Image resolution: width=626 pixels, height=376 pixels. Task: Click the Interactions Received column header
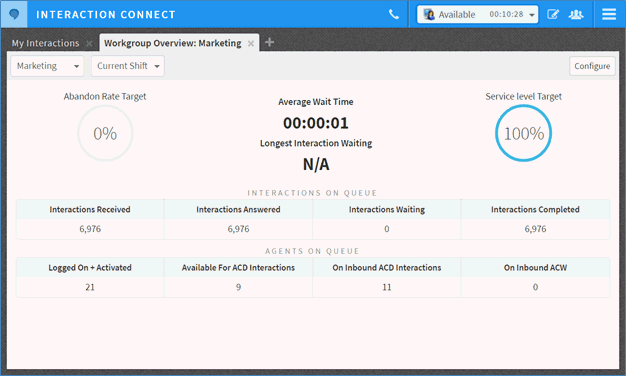pos(90,209)
